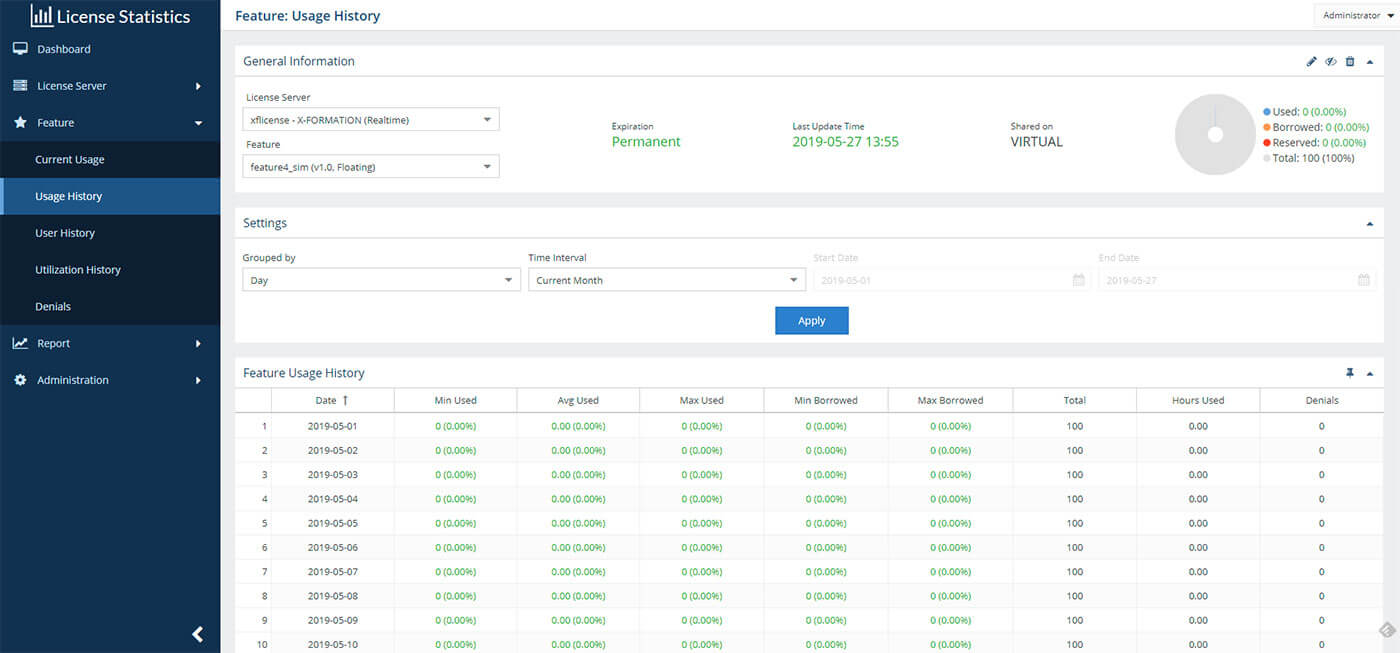Collapse the sidebar using left chevron
This screenshot has width=1400, height=653.
tap(198, 634)
